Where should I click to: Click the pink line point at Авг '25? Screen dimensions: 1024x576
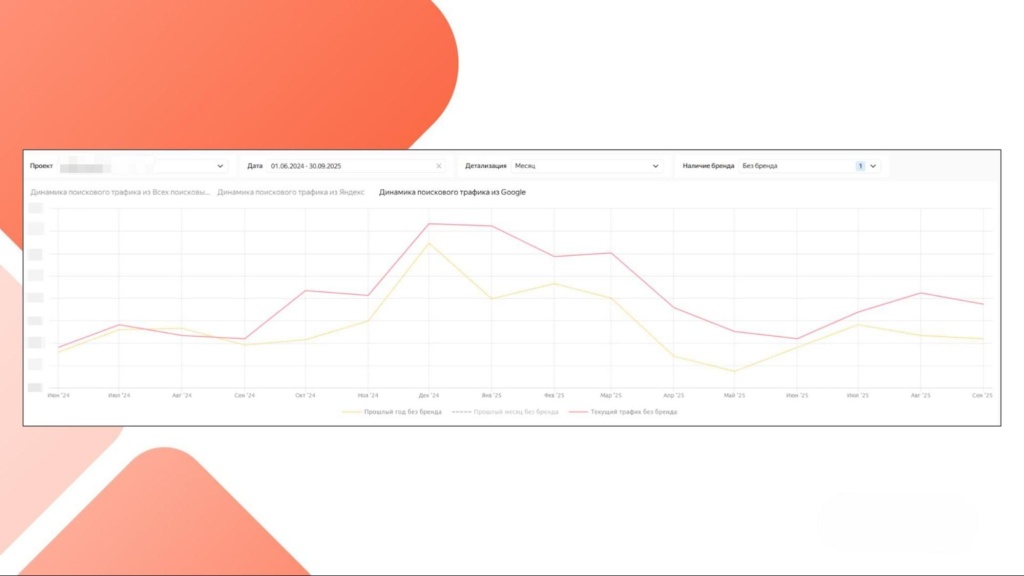[x=920, y=293]
